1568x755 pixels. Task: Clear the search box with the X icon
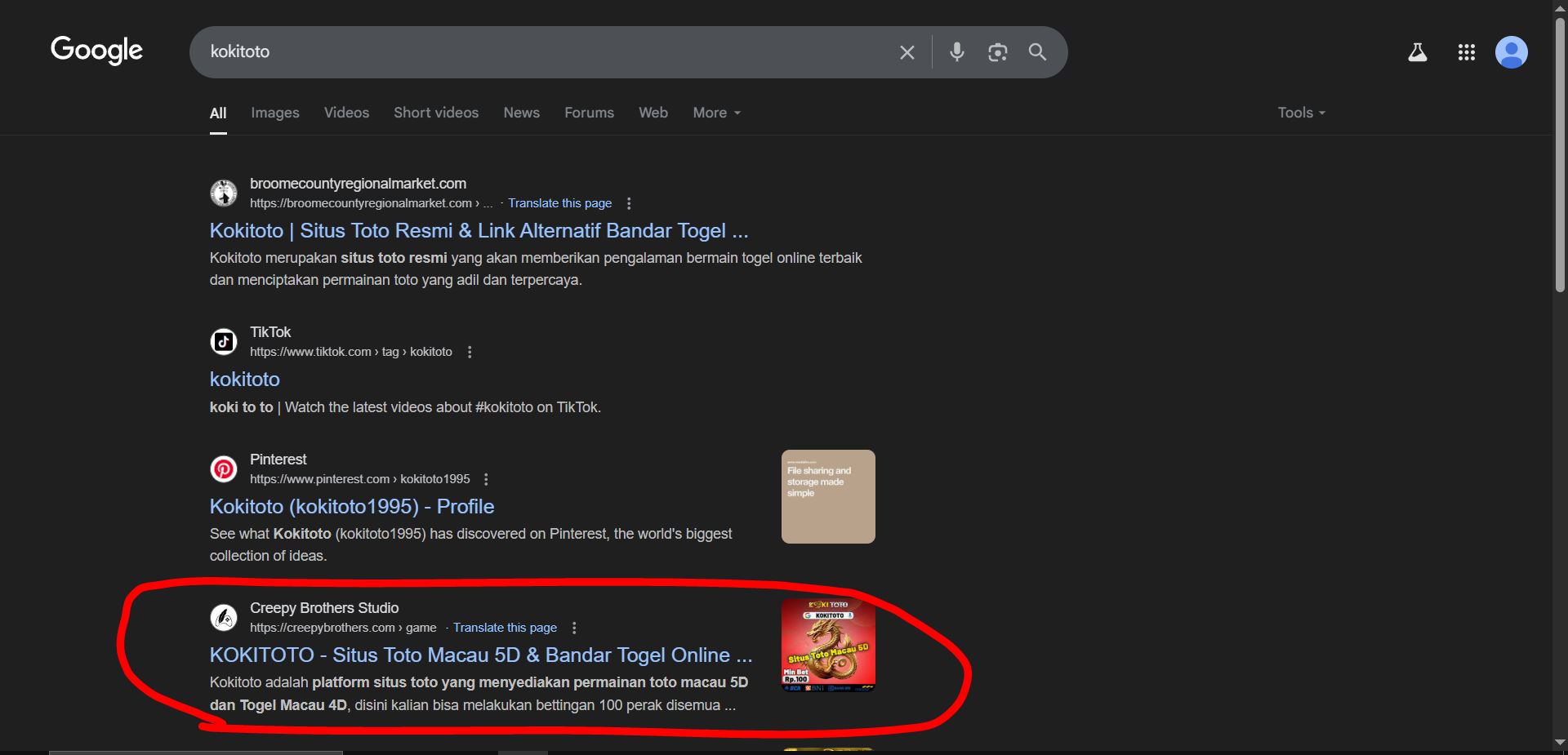(906, 52)
